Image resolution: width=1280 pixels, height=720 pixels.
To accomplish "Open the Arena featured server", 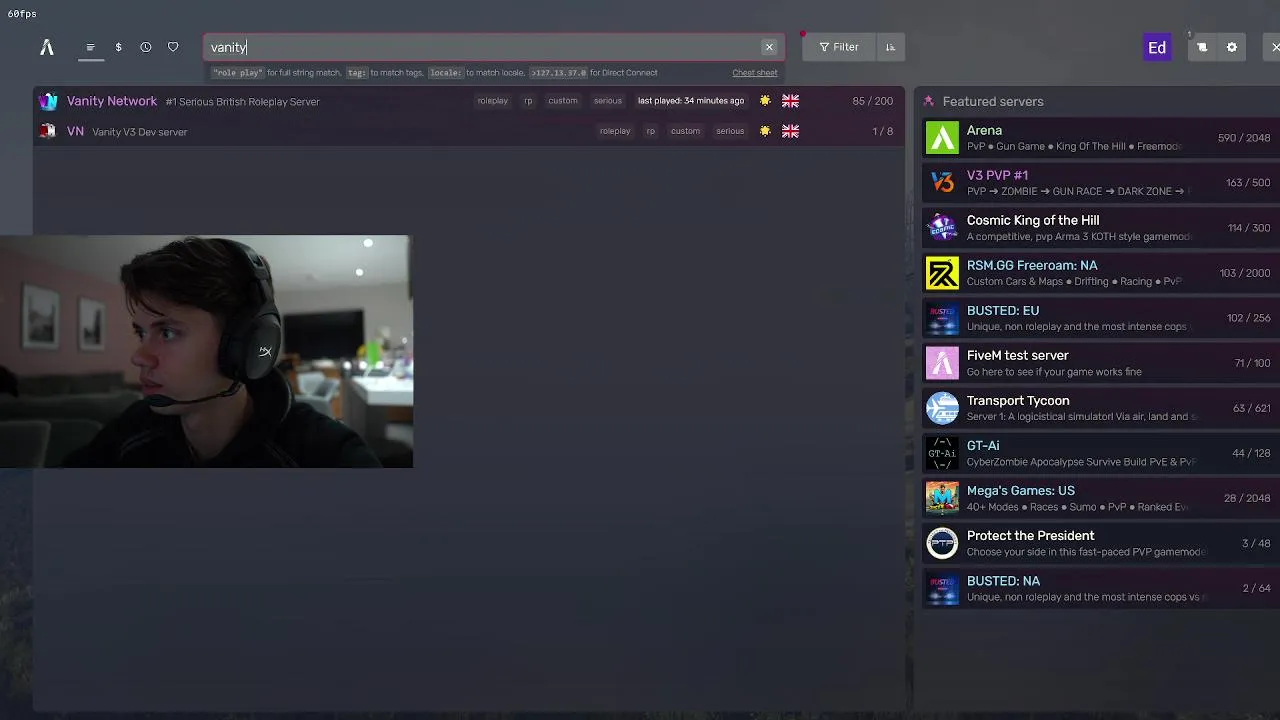I will pyautogui.click(x=1101, y=138).
